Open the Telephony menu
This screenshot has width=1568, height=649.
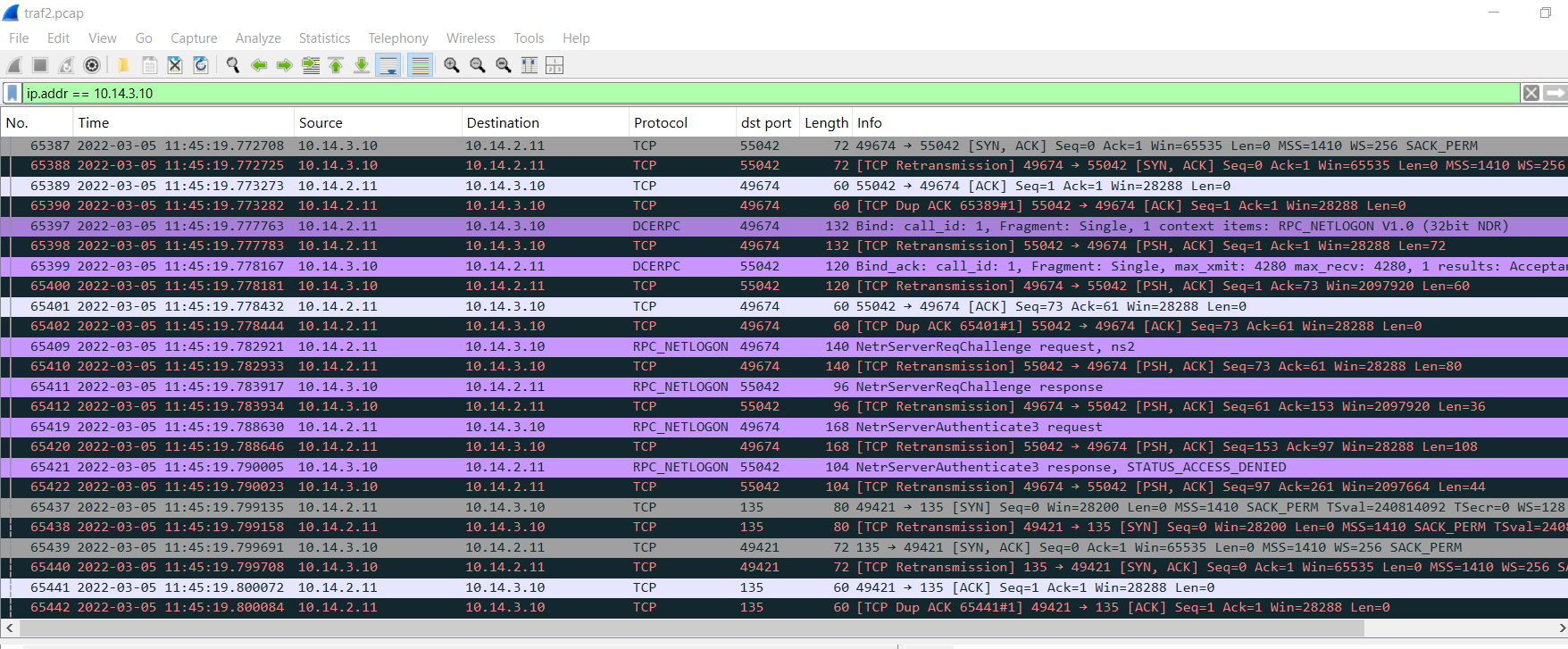(398, 38)
